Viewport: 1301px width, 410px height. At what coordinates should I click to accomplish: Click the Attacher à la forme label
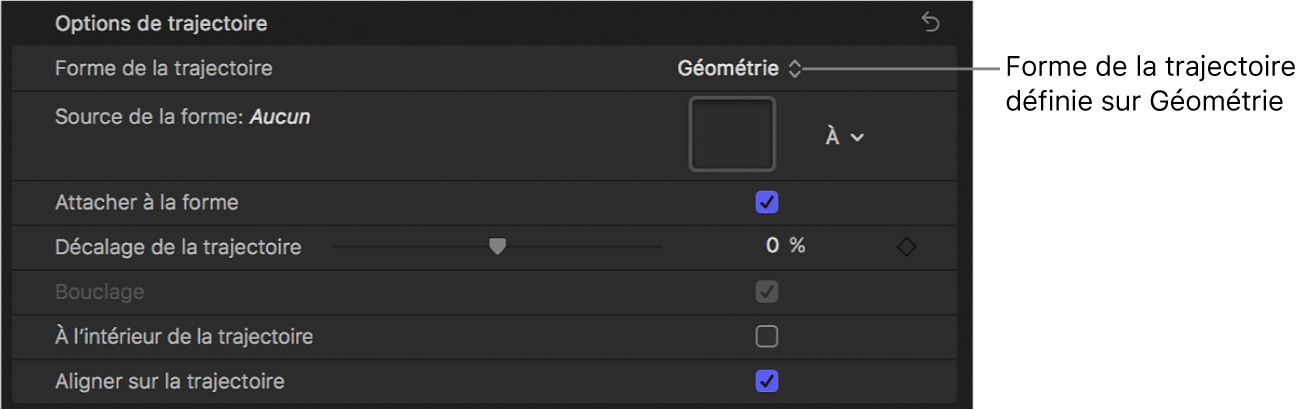pyautogui.click(x=147, y=203)
